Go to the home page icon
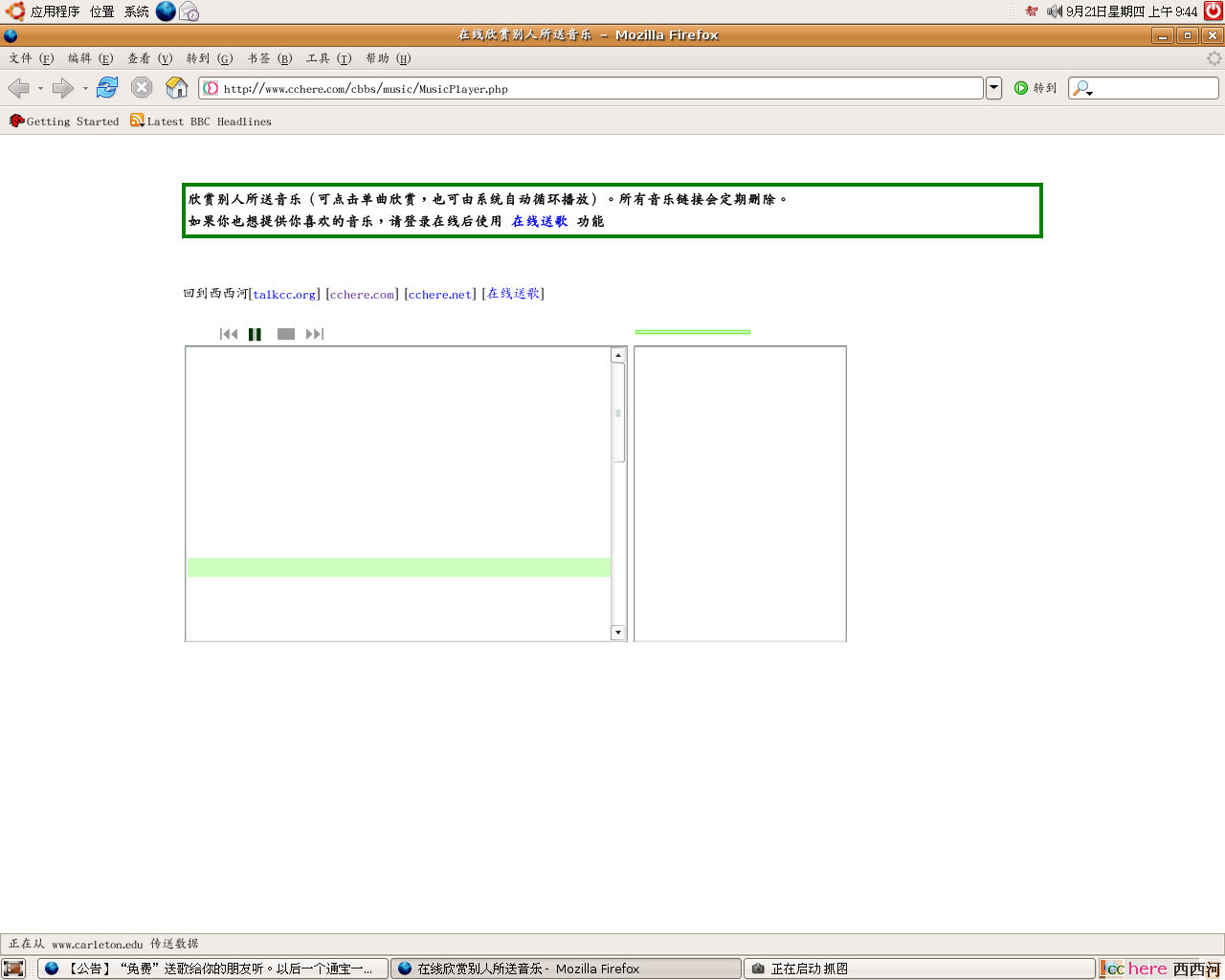Screen dimensions: 1225x980 [177, 87]
